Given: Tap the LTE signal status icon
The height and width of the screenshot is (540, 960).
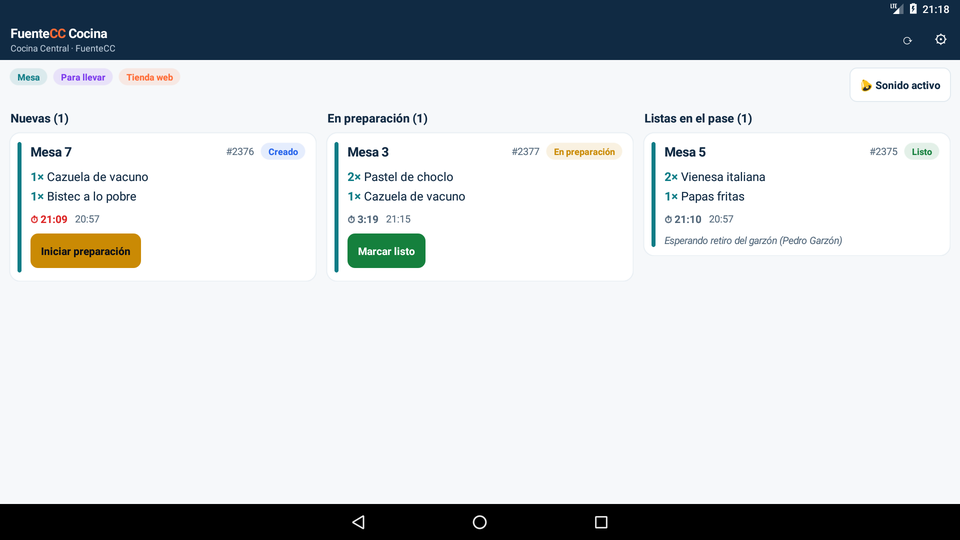Looking at the screenshot, I should click(x=896, y=9).
